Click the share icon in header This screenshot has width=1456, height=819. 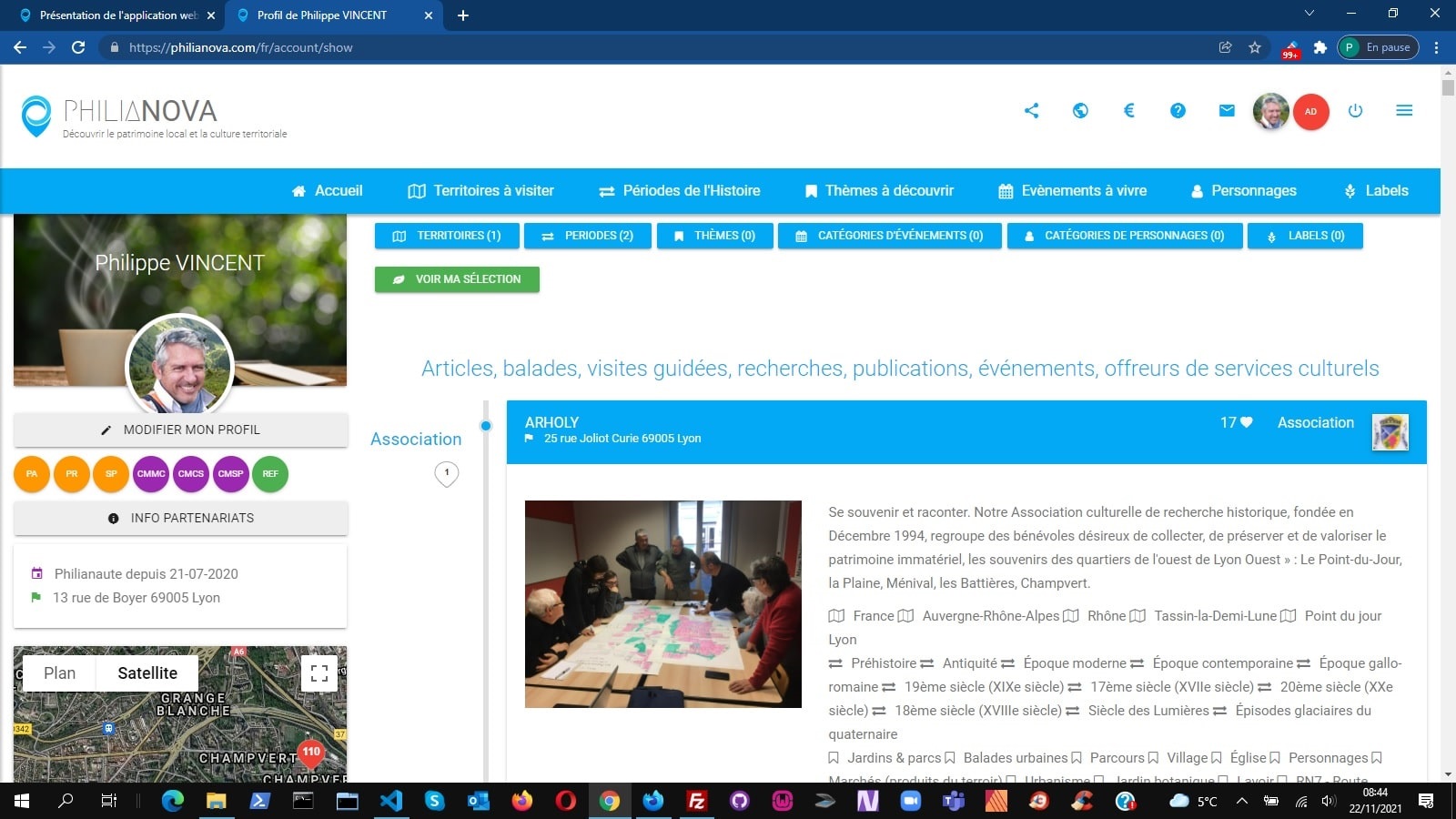tap(1031, 111)
